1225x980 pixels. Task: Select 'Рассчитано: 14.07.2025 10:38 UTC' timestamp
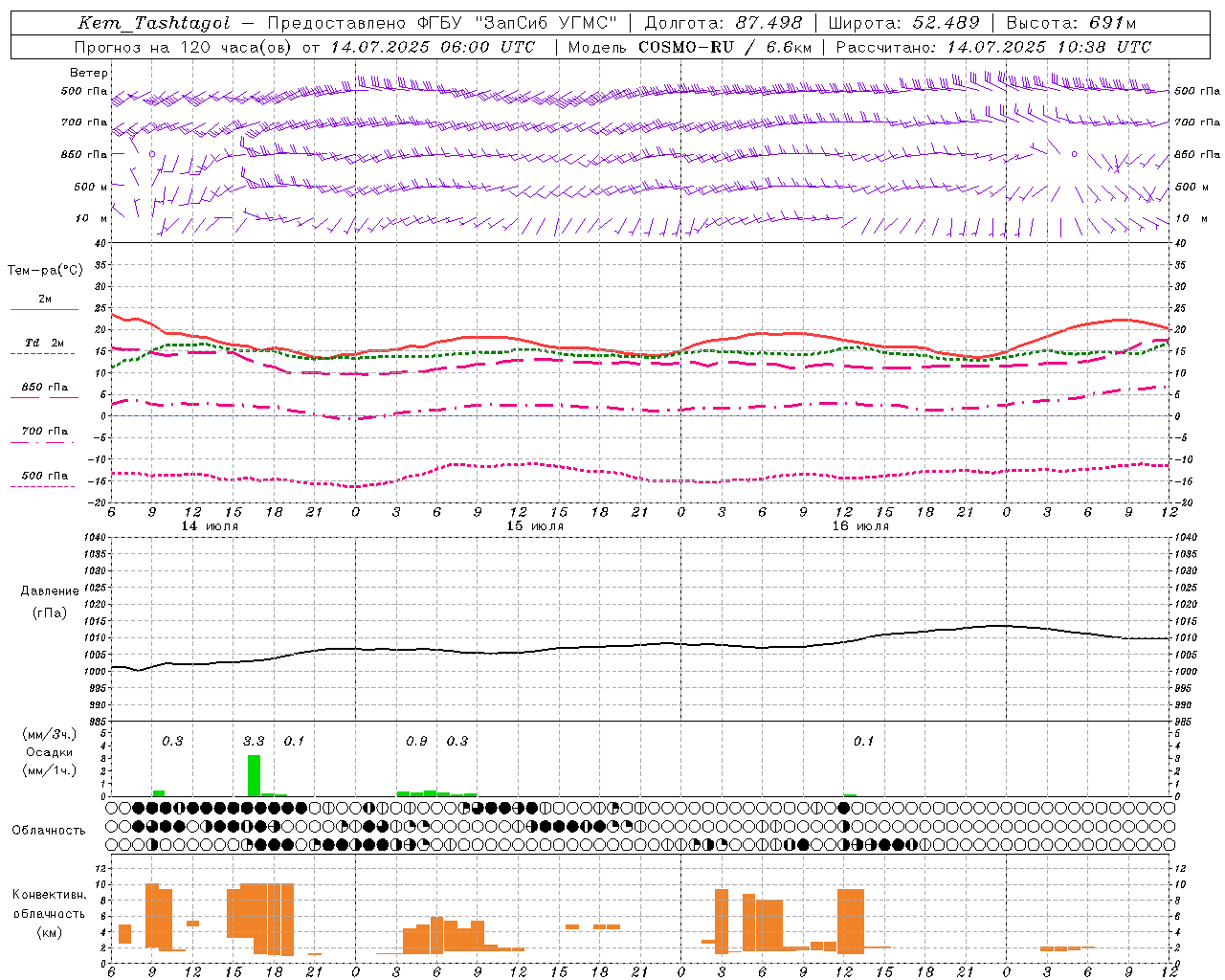point(993,47)
